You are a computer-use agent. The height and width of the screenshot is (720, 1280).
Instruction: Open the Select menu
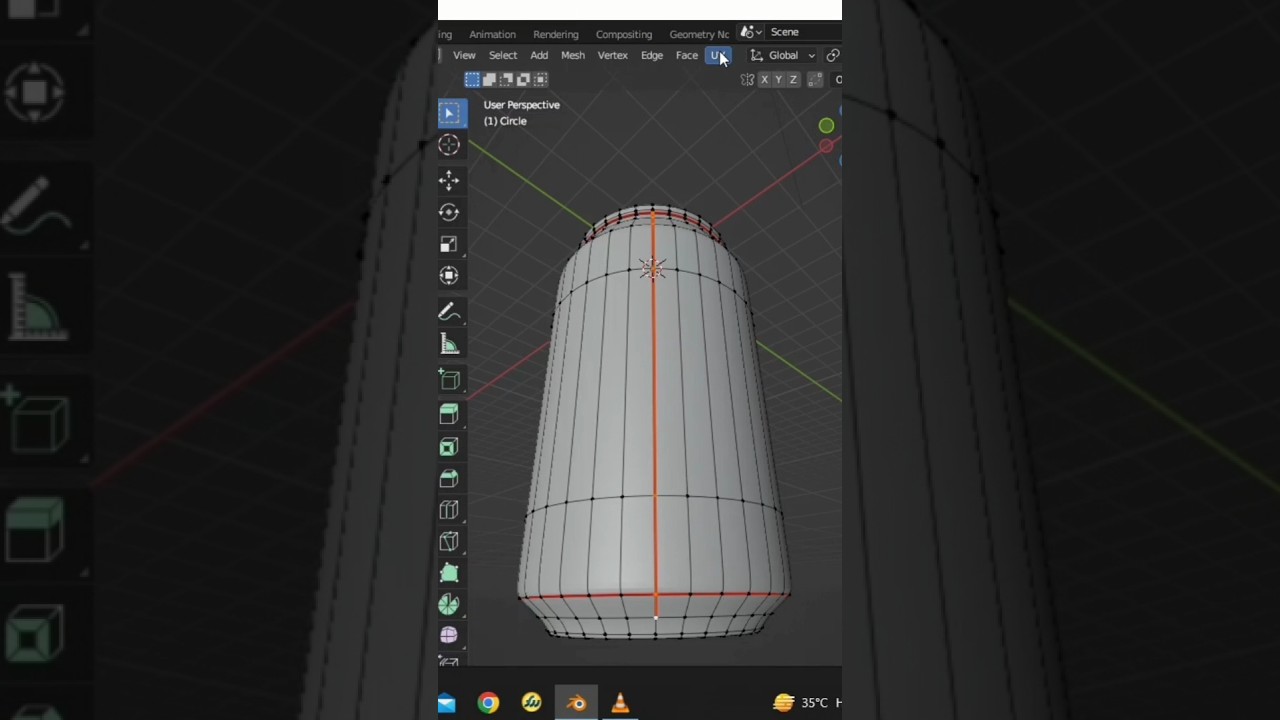click(503, 56)
